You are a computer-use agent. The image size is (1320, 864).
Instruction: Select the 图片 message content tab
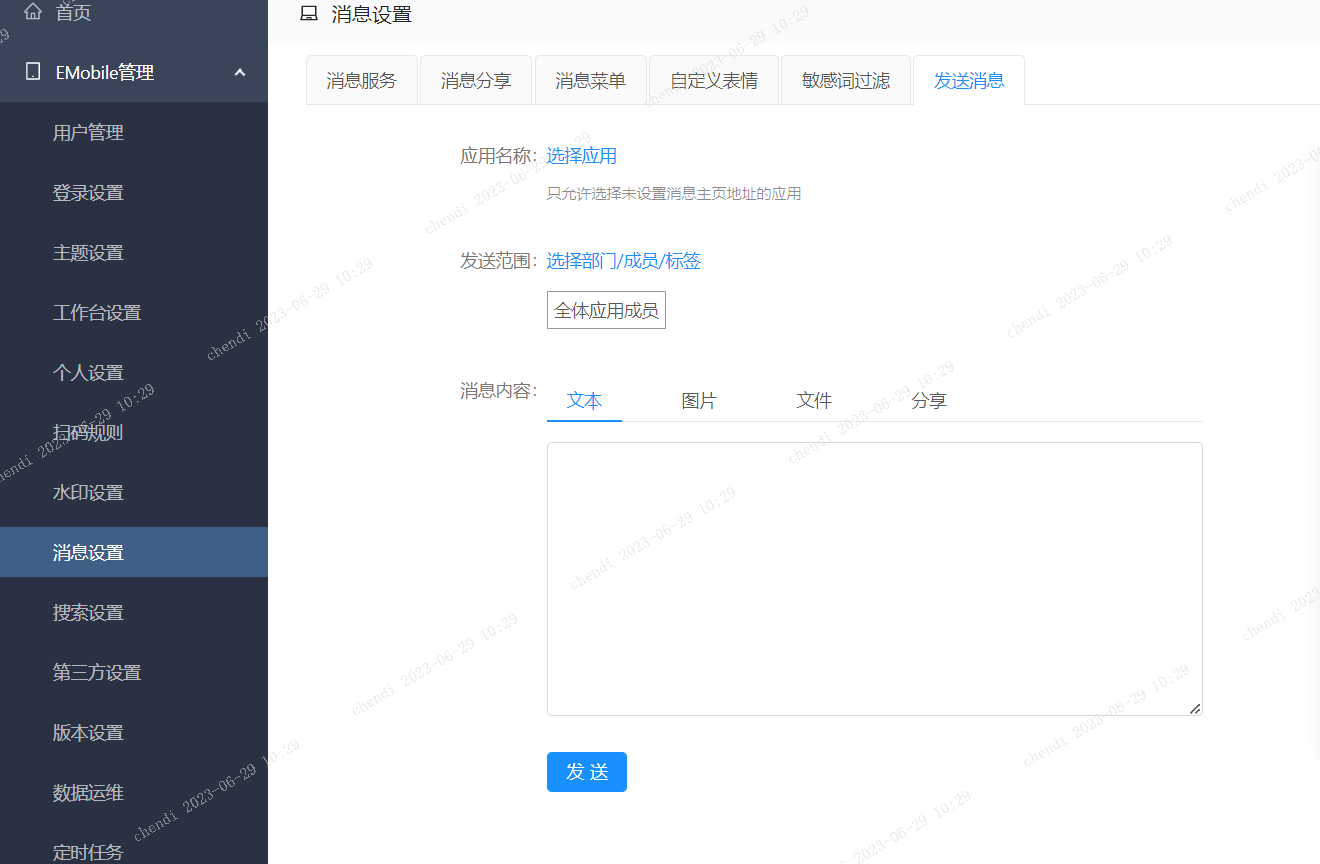click(699, 401)
